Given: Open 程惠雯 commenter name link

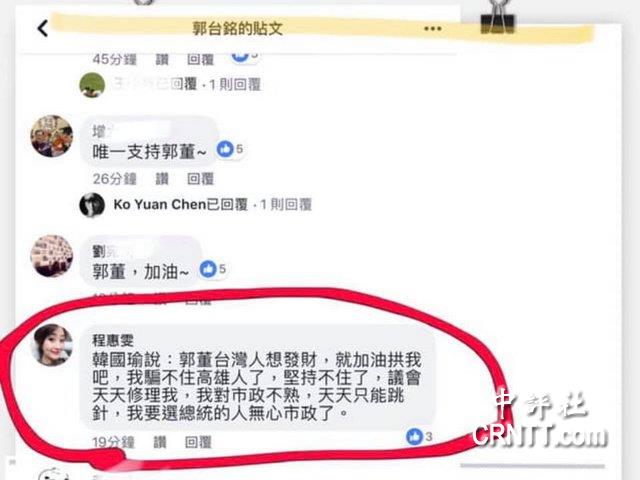Looking at the screenshot, I should pyautogui.click(x=113, y=340).
